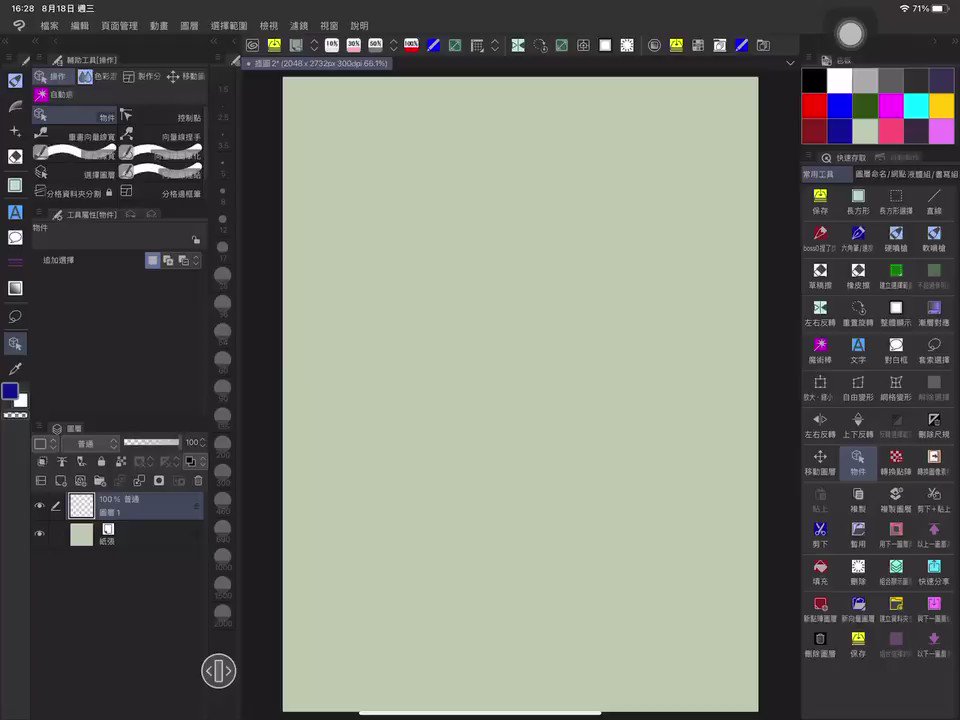Viewport: 960px width, 720px height.
Task: Click 硬噴槍 hard airbrush in quick access
Action: (x=896, y=239)
